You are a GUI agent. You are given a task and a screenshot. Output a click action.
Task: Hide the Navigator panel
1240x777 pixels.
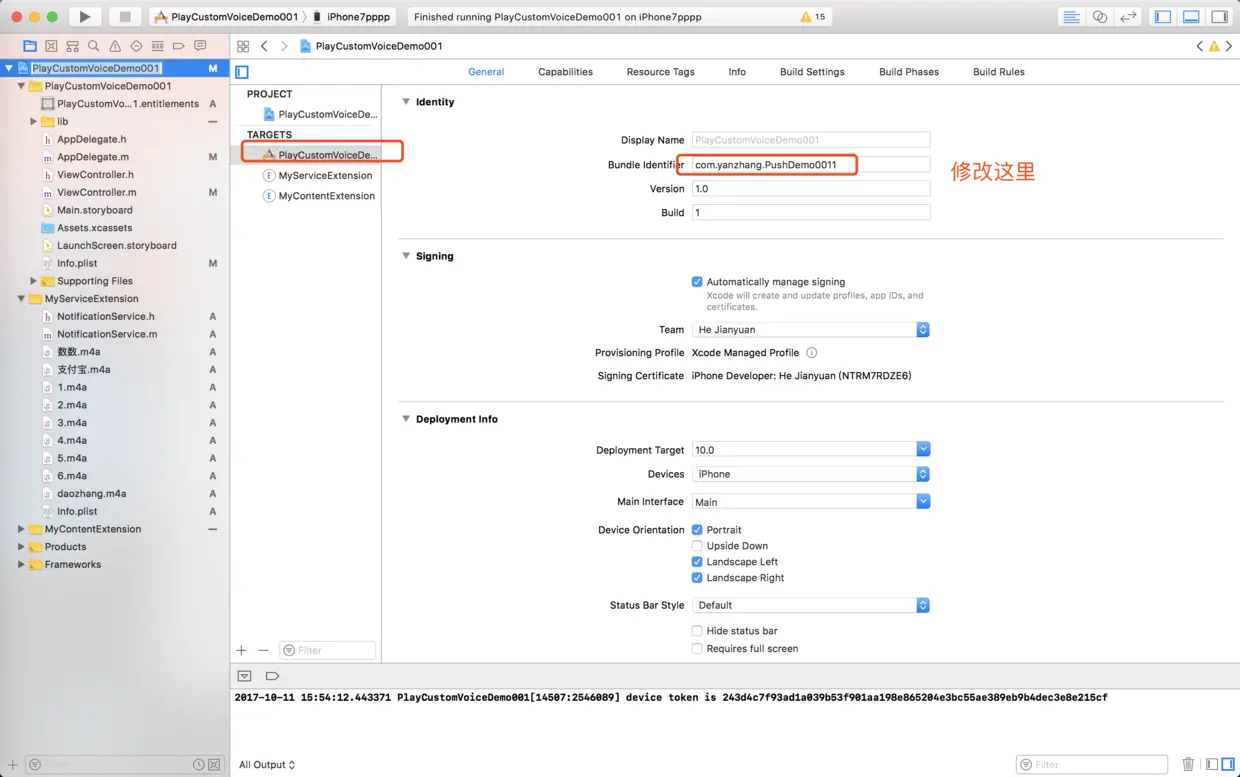point(1162,17)
